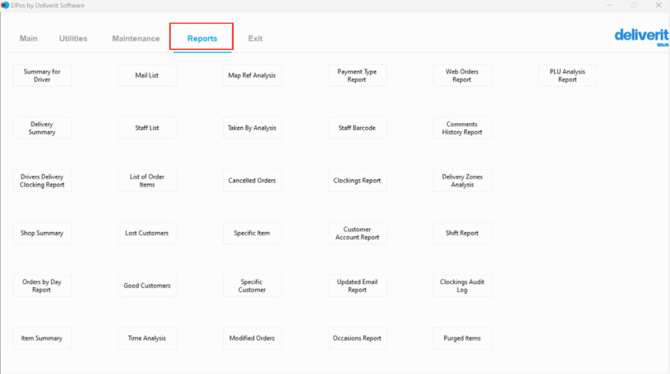The width and height of the screenshot is (670, 374).
Task: Open the Utilities tab
Action: tap(73, 38)
